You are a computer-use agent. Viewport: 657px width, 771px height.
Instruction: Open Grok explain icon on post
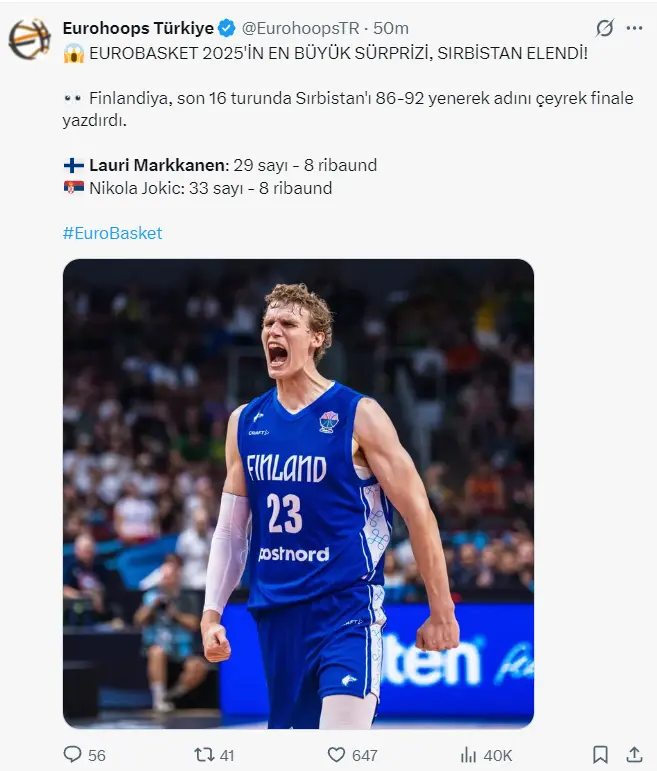point(604,28)
